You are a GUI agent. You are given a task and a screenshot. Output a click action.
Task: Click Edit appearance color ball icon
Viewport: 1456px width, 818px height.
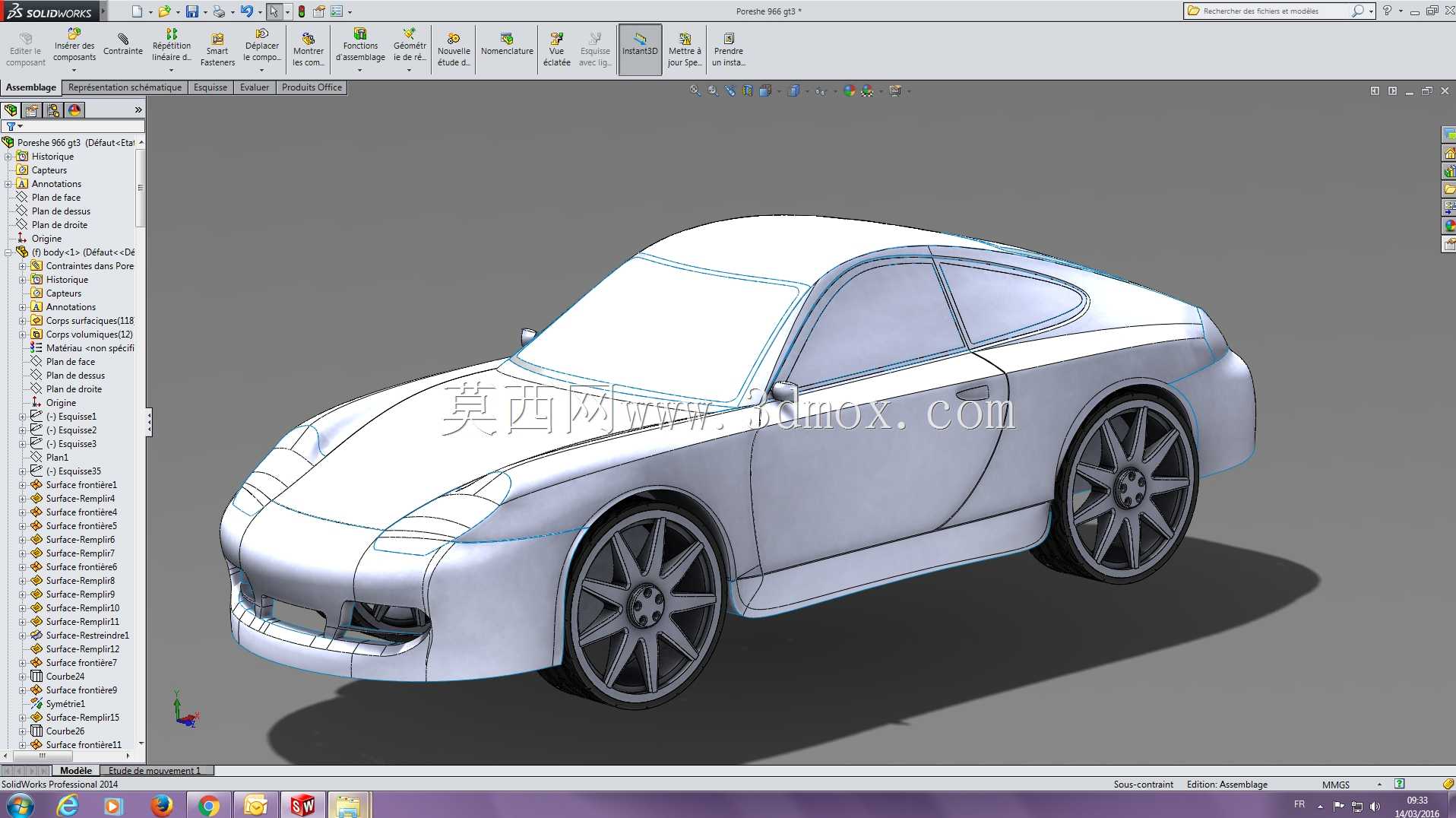[849, 90]
